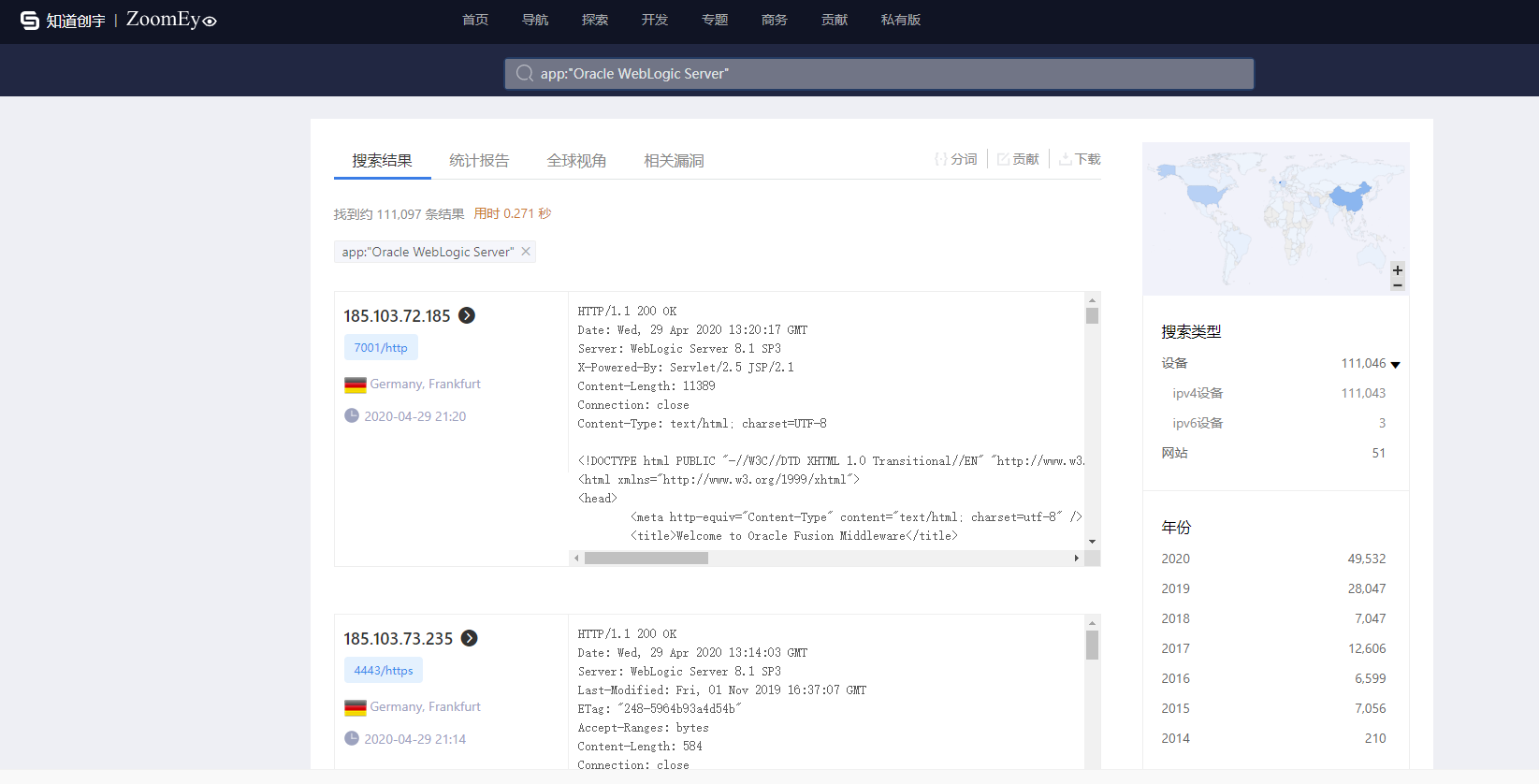Switch to the 搜索结果 tab
This screenshot has width=1539, height=784.
(382, 160)
